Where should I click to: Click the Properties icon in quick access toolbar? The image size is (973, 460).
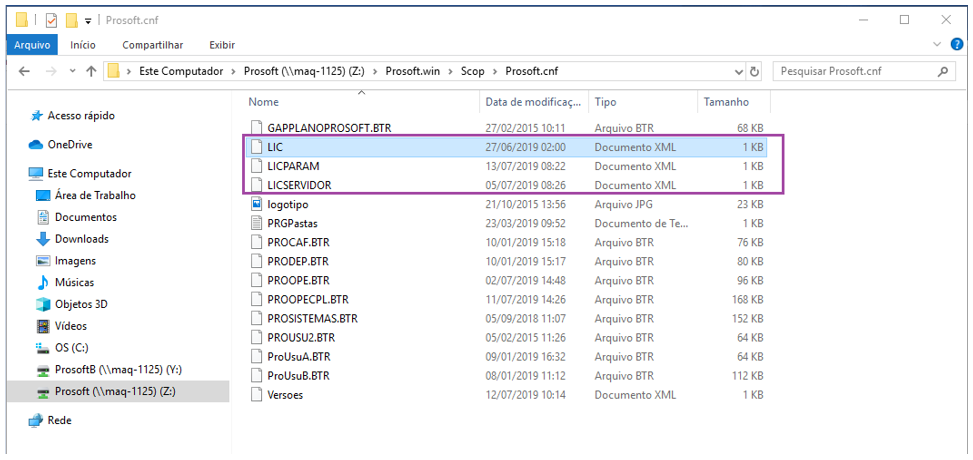tap(52, 20)
